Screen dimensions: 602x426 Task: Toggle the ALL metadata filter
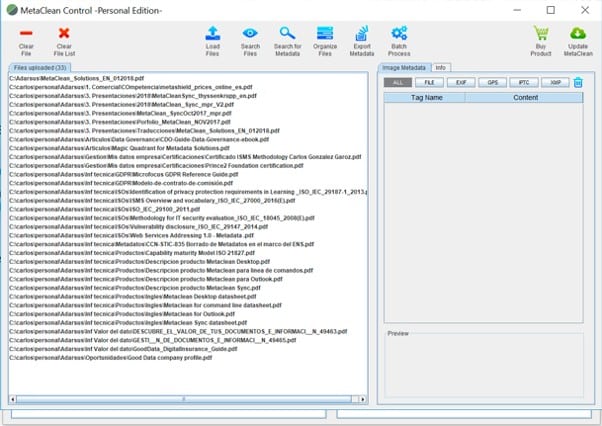tap(397, 82)
